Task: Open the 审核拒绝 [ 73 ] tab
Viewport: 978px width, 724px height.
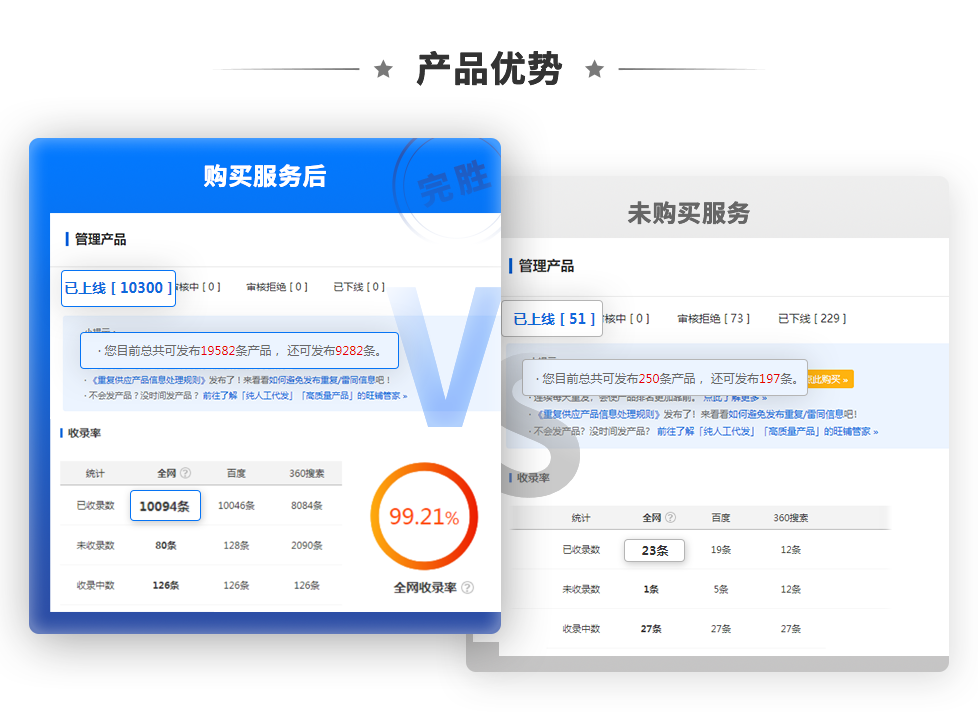Action: [x=714, y=319]
